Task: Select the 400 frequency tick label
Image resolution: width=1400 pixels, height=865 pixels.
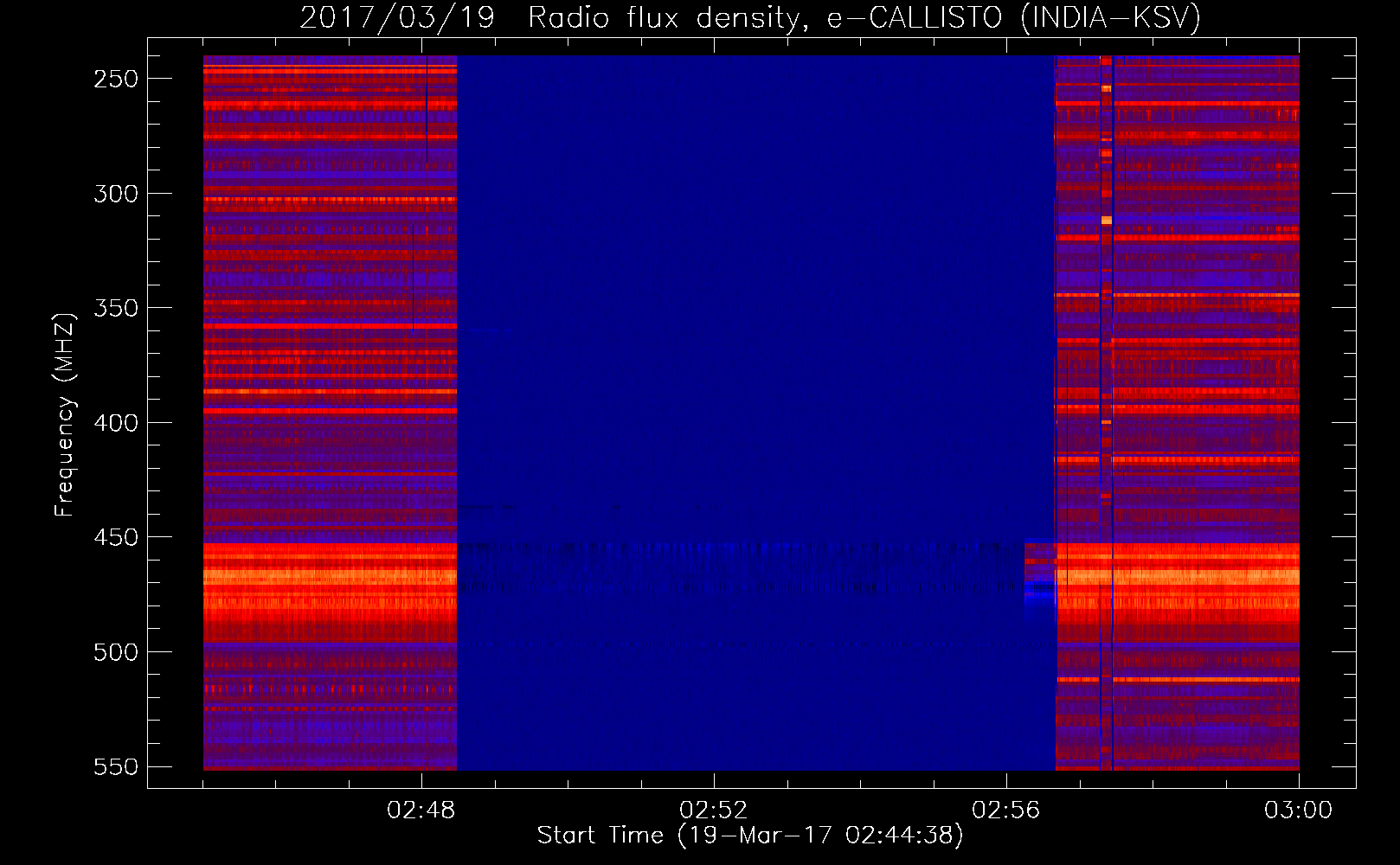Action: 116,423
